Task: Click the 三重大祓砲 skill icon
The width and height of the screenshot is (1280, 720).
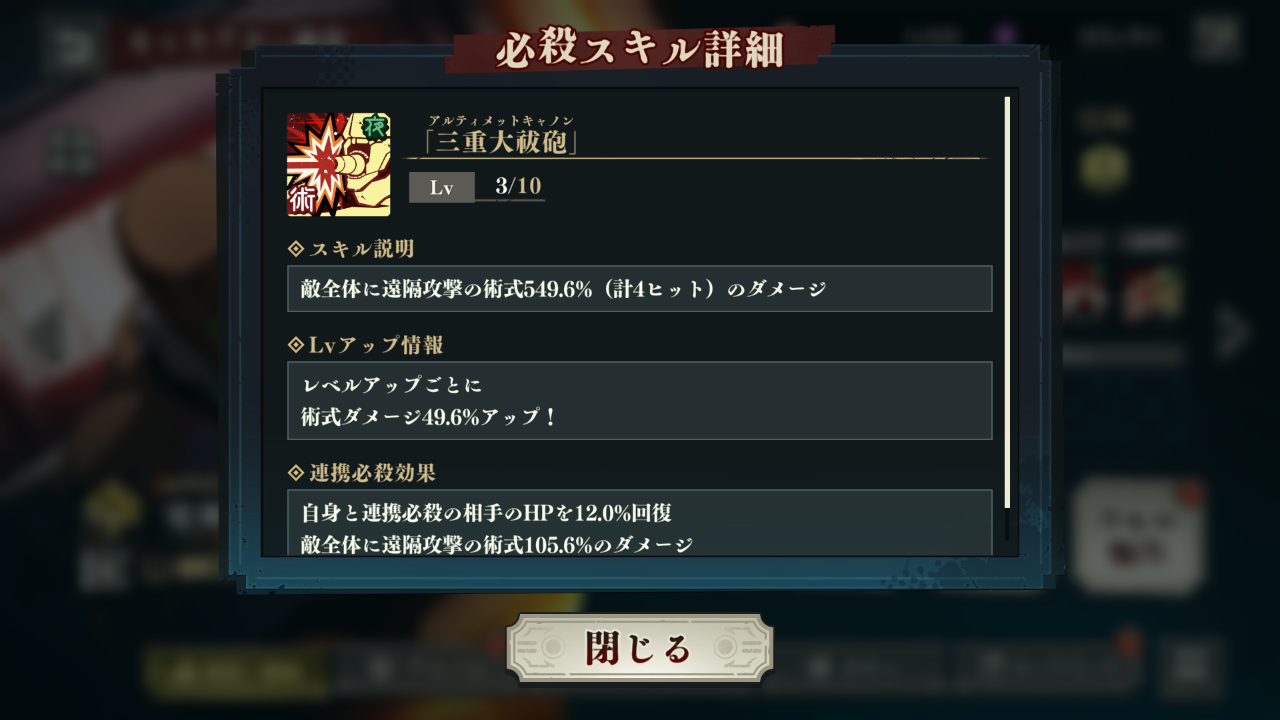Action: click(338, 165)
